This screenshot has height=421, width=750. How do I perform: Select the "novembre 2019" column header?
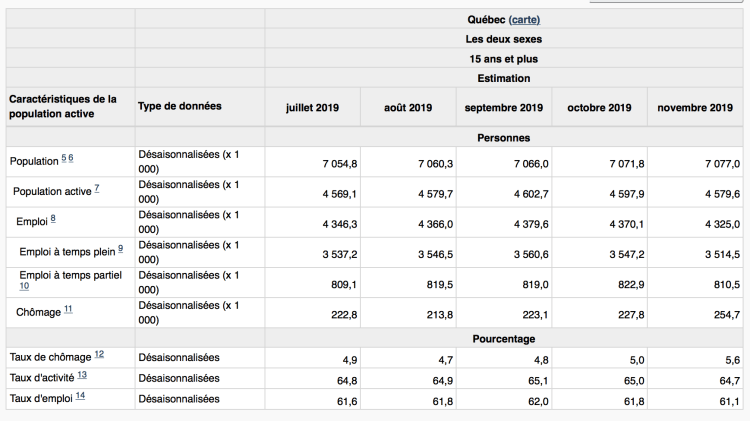click(x=695, y=107)
